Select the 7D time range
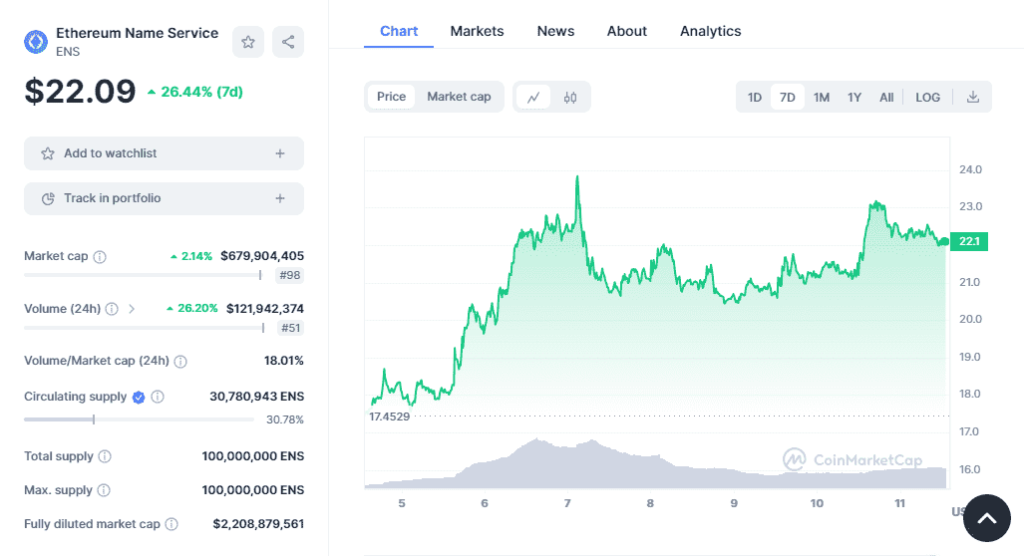The image size is (1024, 556). click(x=788, y=97)
